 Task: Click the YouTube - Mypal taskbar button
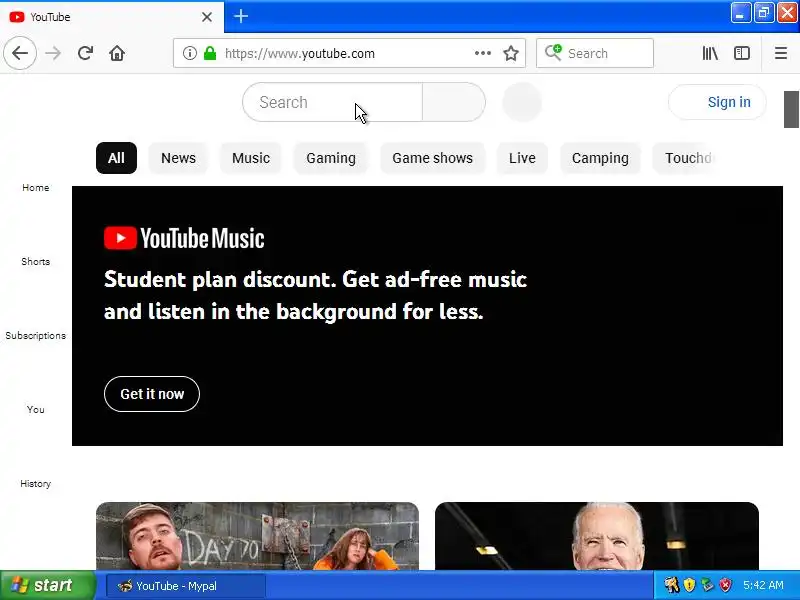(186, 586)
